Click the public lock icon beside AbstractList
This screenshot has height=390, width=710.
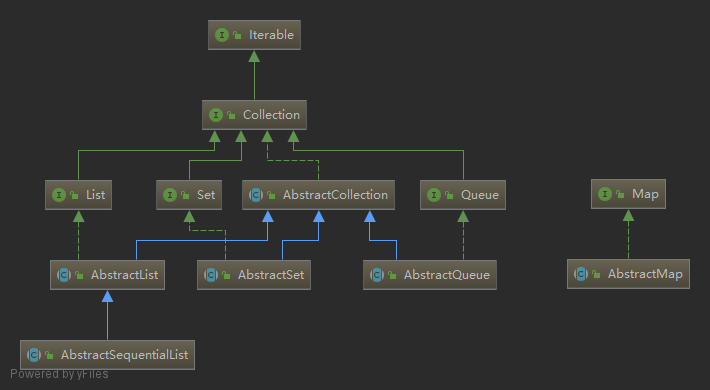pyautogui.click(x=79, y=275)
